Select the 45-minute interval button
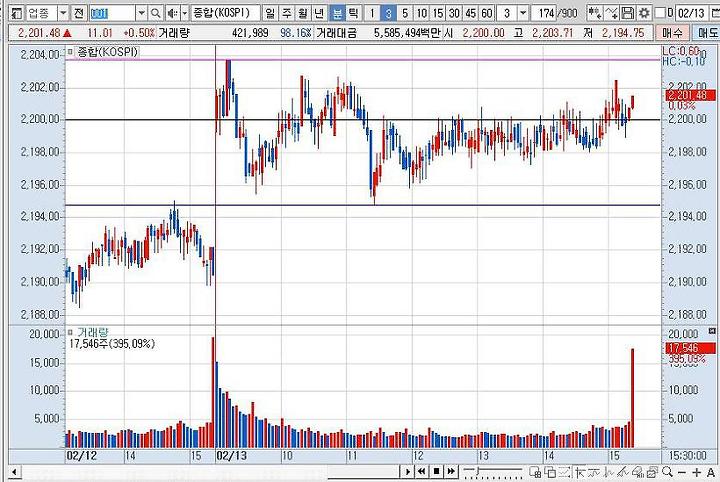 (471, 13)
